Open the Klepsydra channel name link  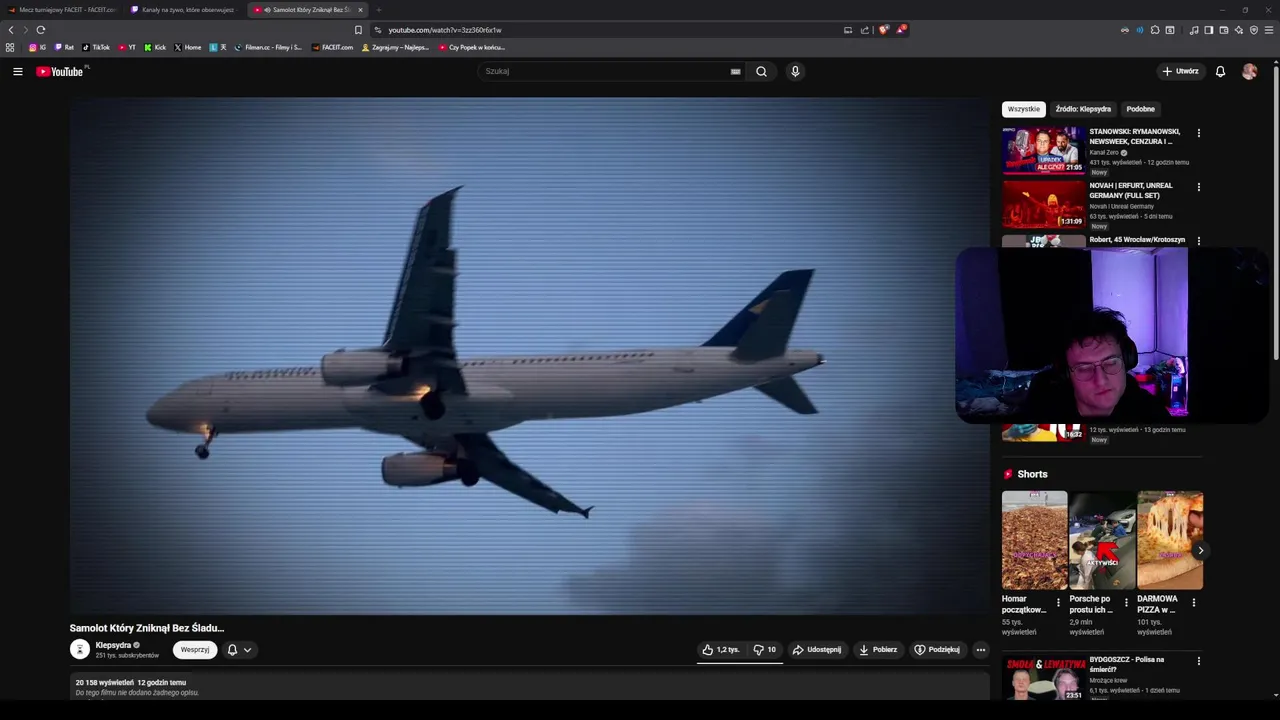[113, 645]
